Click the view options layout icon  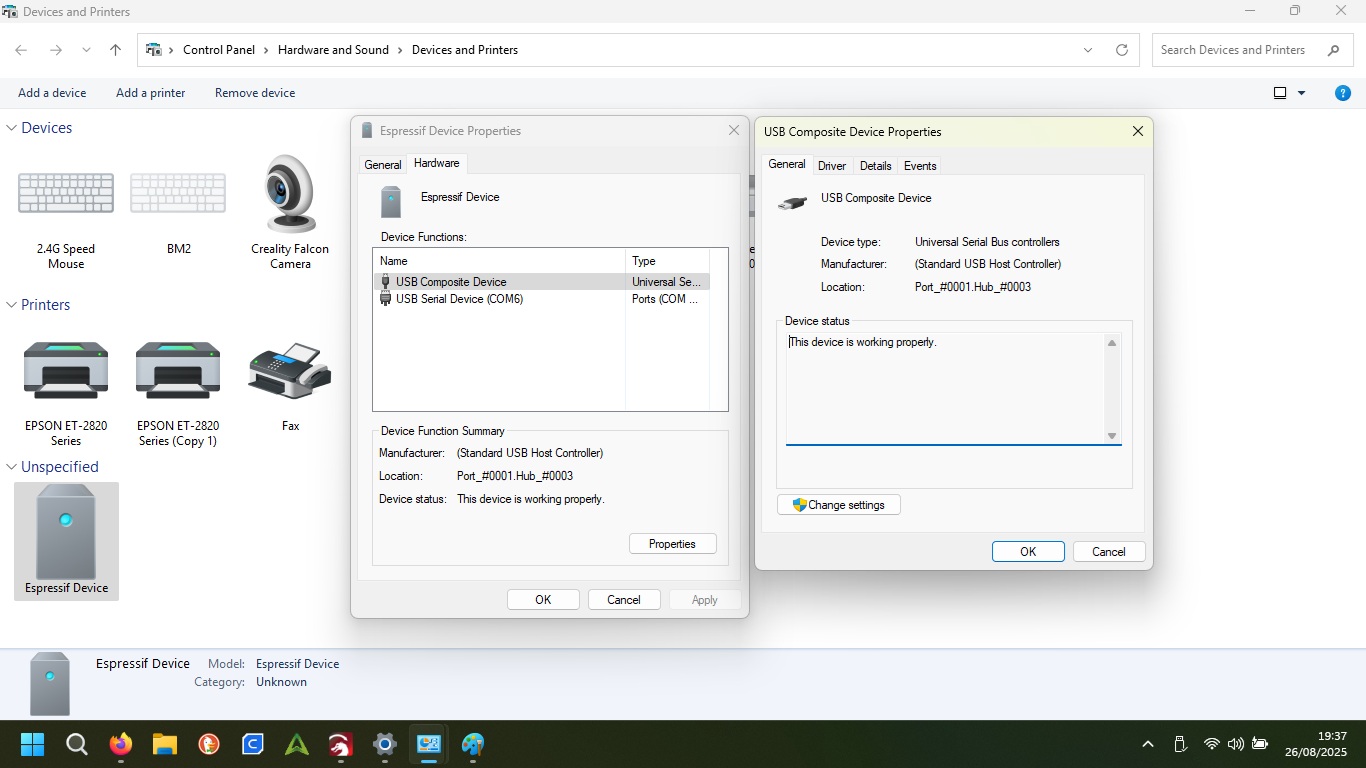tap(1279, 93)
